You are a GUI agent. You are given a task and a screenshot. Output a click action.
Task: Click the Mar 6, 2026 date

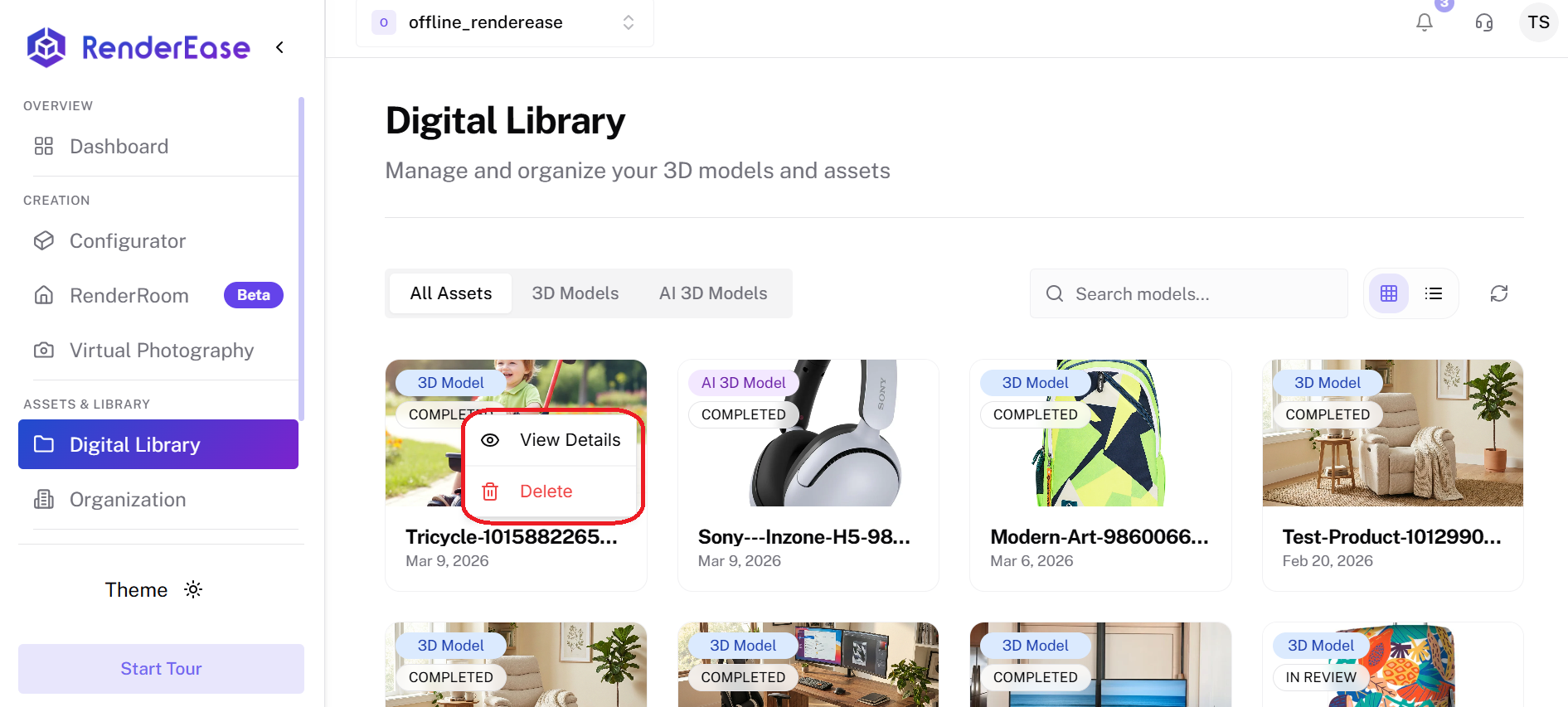click(1032, 561)
